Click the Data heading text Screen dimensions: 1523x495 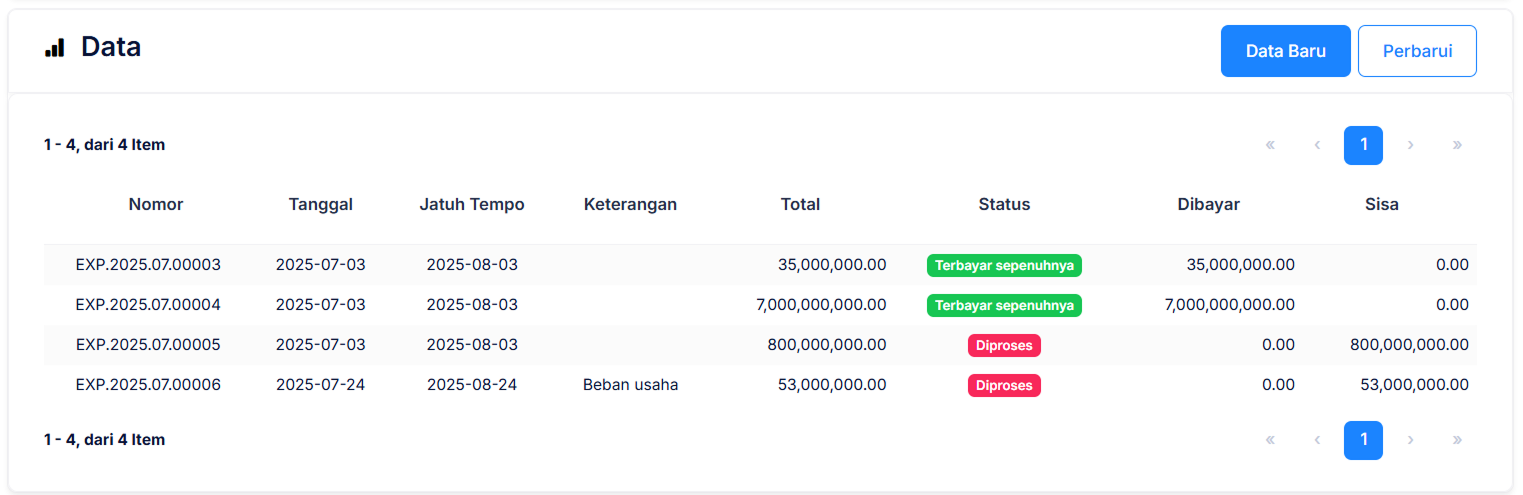[111, 47]
